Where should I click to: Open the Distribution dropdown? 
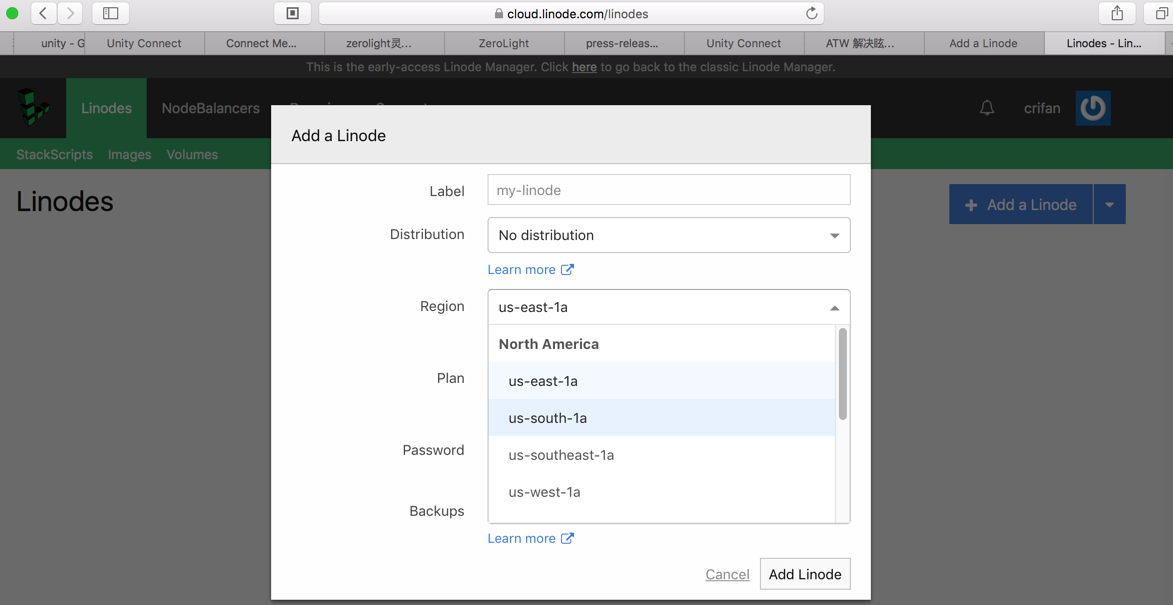click(668, 235)
